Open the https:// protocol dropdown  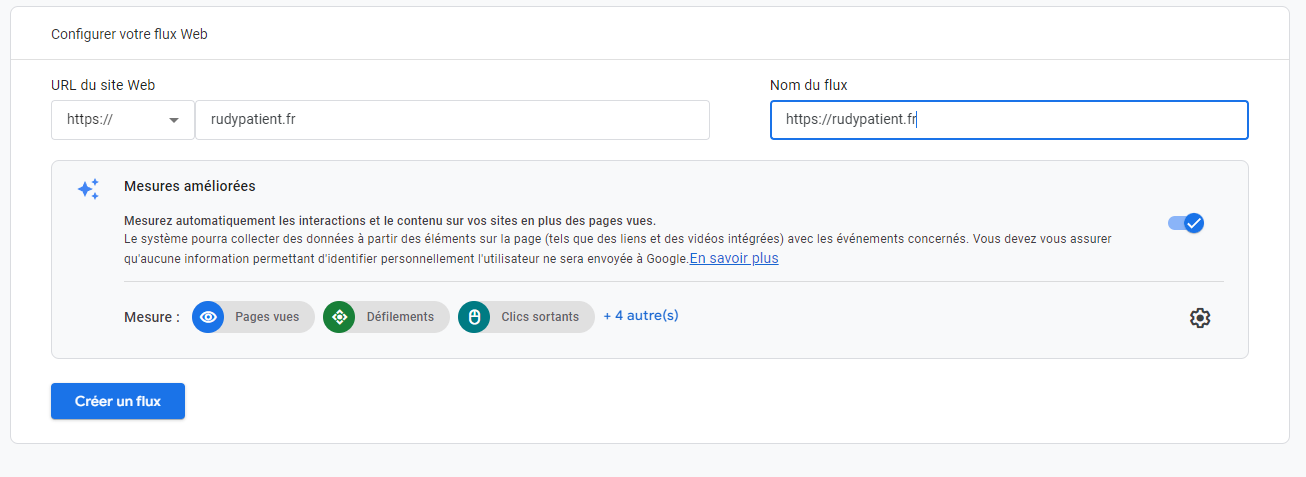pos(122,120)
